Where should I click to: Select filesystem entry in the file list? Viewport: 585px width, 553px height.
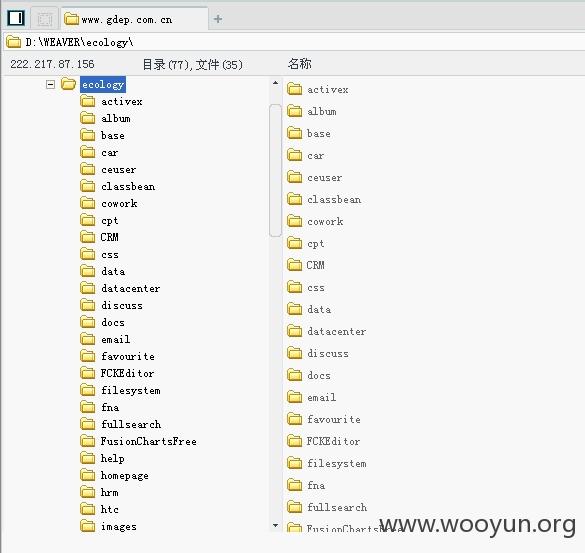point(337,463)
